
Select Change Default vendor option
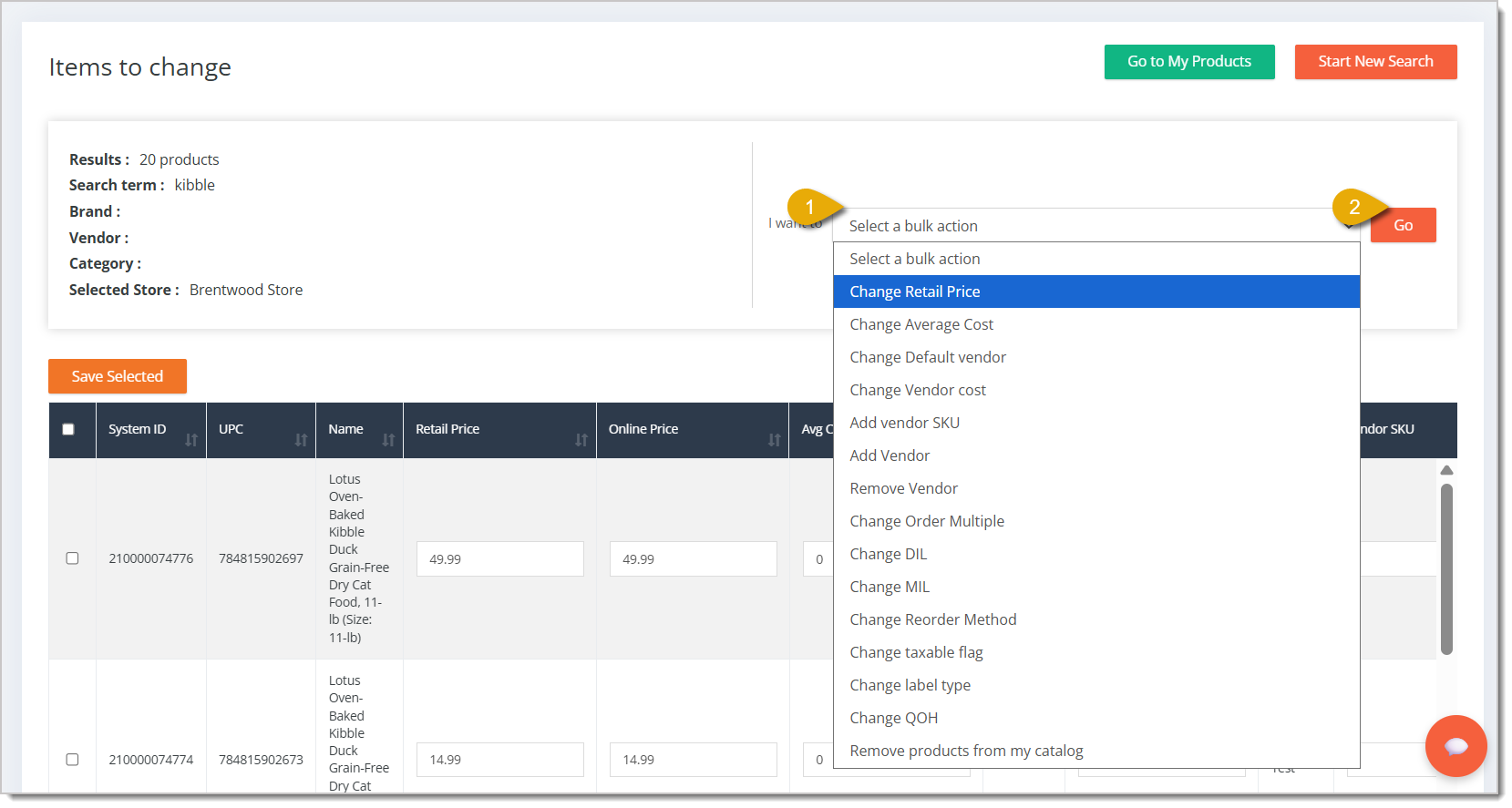1096,357
